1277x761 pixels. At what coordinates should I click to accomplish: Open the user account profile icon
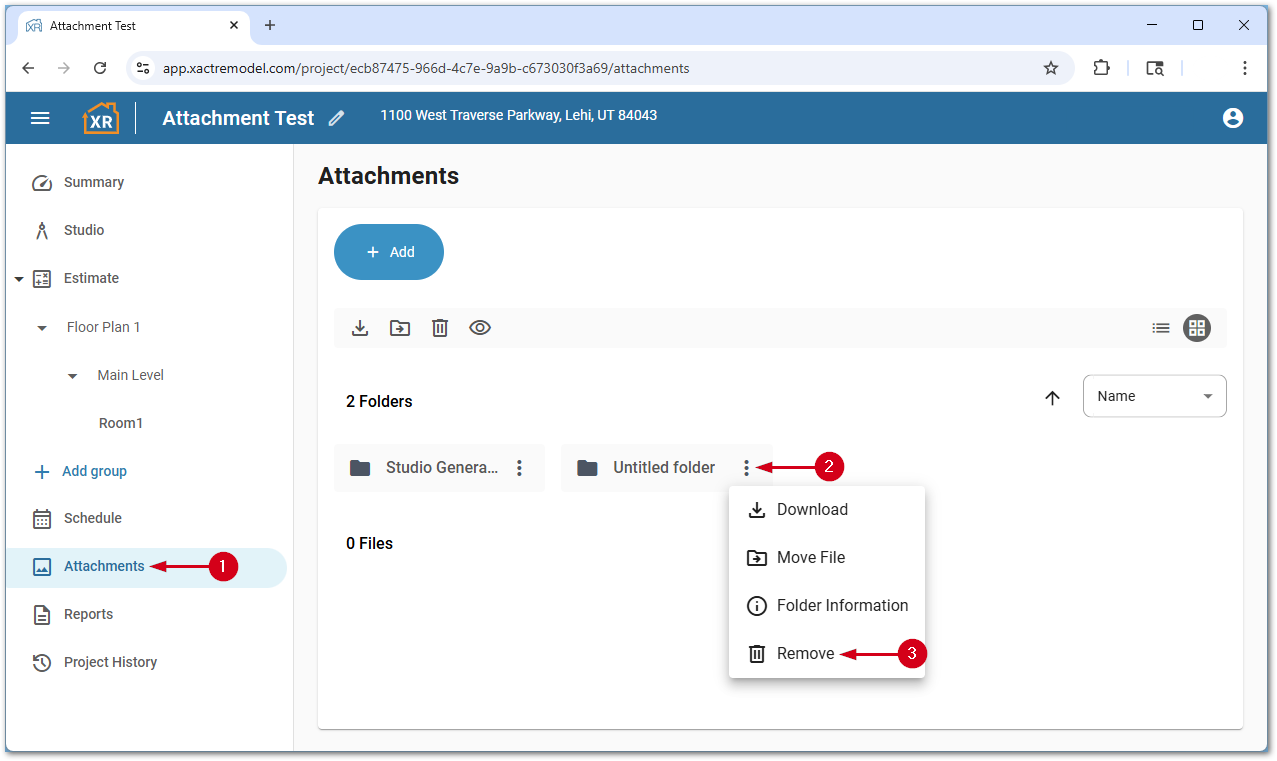(1232, 118)
